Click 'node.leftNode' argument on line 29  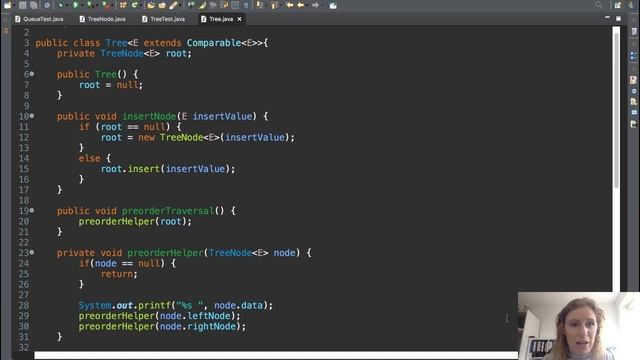[195, 316]
